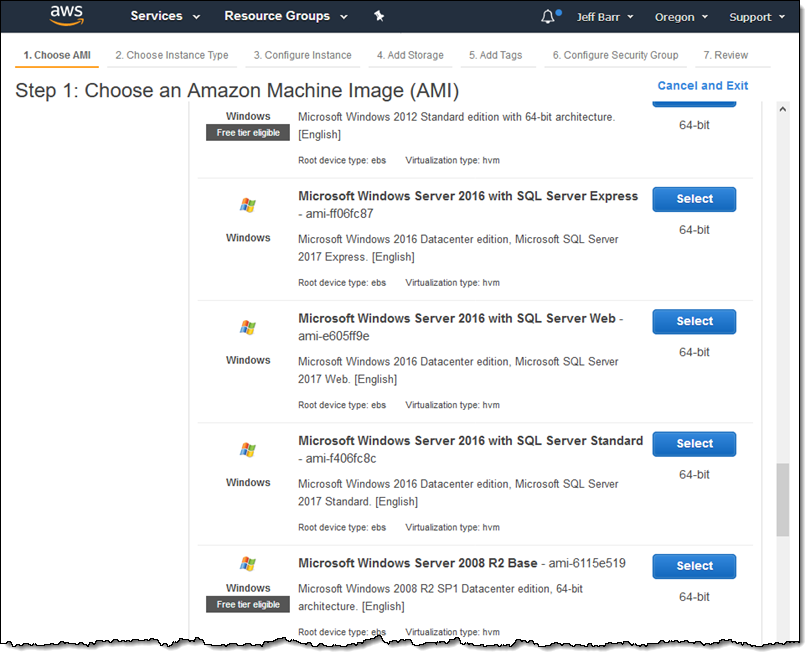Open the Resource Groups dropdown
This screenshot has width=810, height=657.
(285, 16)
